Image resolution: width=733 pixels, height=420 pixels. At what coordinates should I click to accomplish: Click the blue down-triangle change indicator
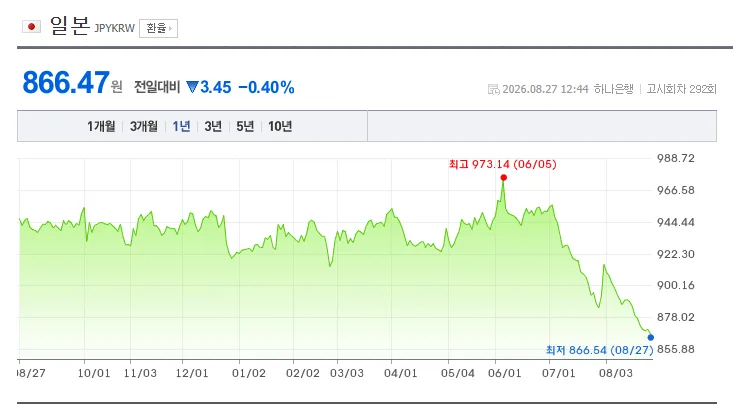click(x=192, y=87)
